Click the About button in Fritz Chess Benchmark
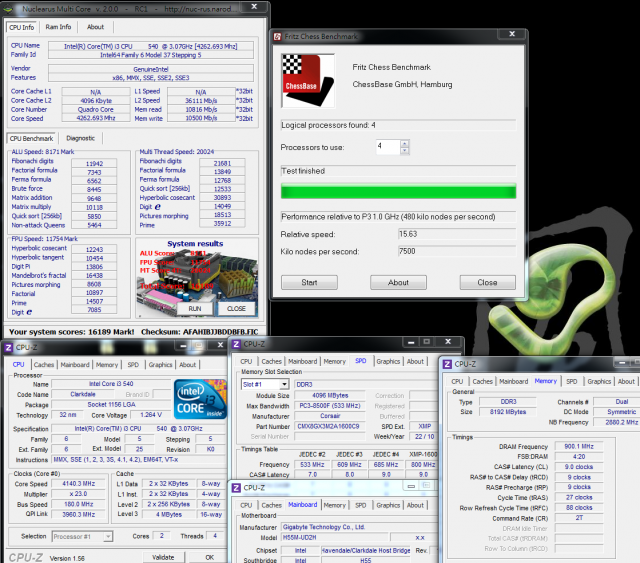640x563 pixels. pyautogui.click(x=398, y=283)
